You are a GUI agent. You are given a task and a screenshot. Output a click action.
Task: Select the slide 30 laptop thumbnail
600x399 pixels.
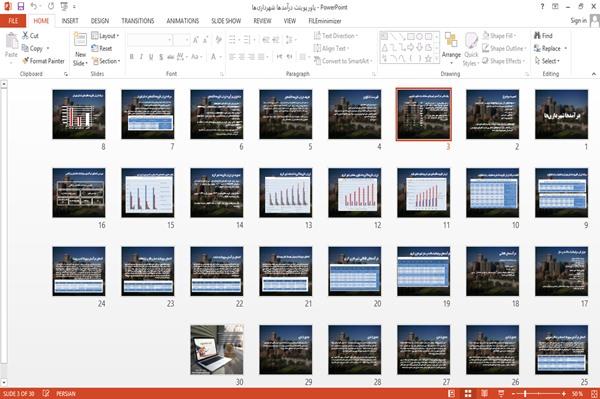tap(217, 350)
